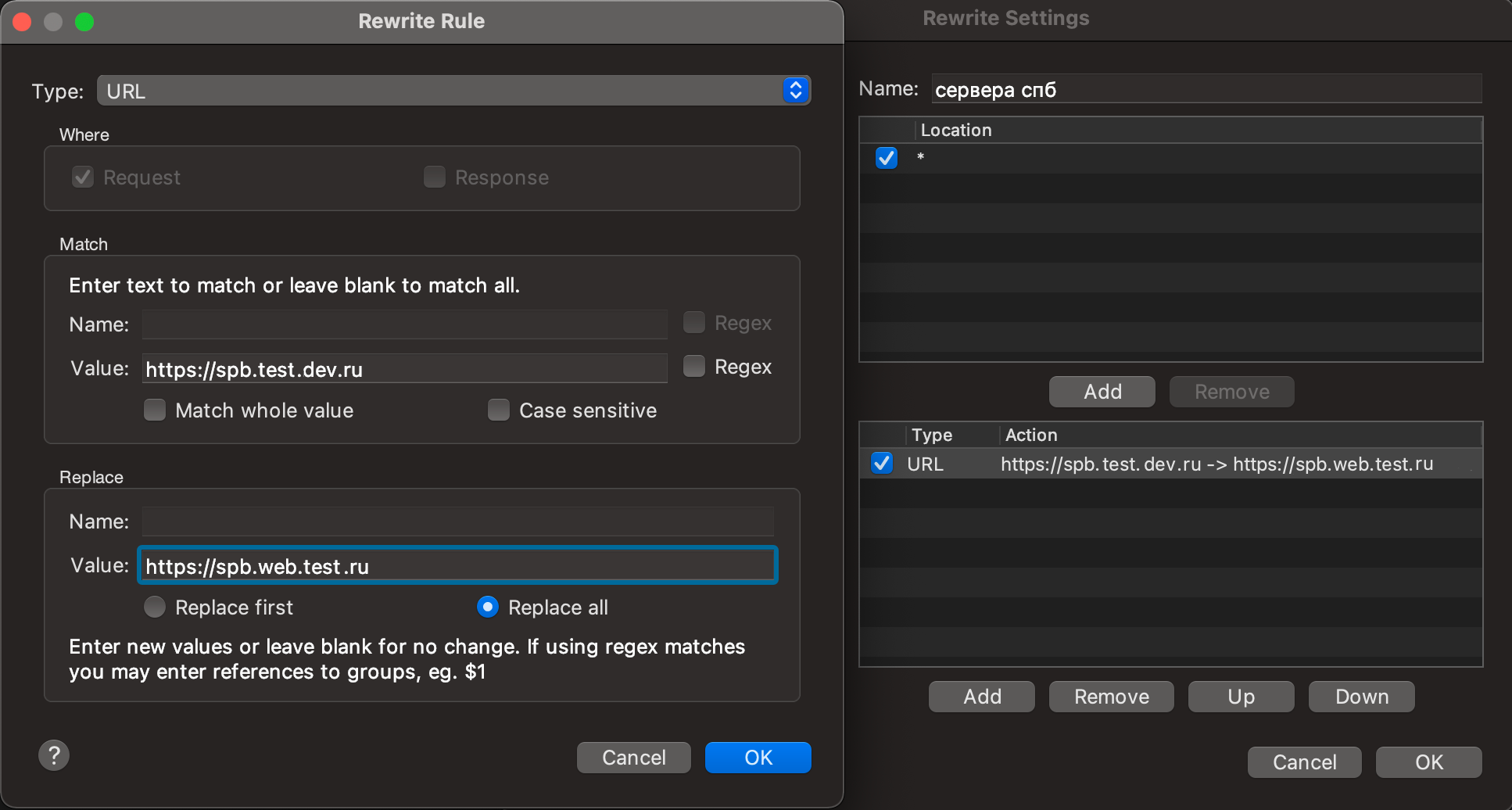Viewport: 1512px width, 810px height.
Task: Uncheck the URL rule row checkbox
Action: coord(882,463)
